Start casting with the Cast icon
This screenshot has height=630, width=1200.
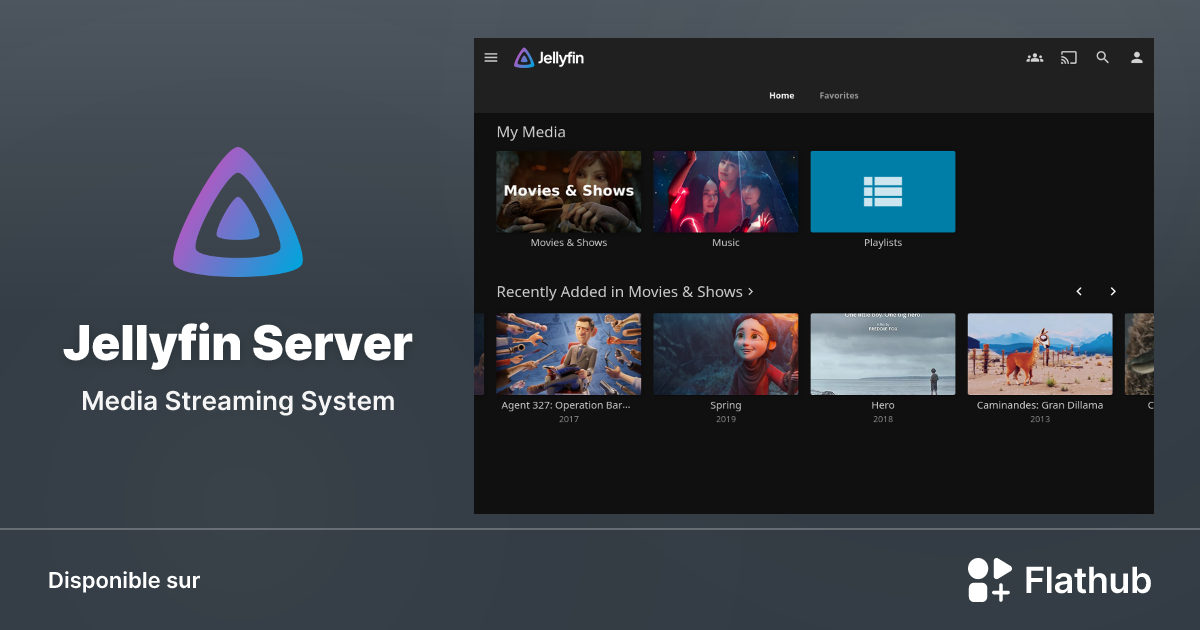pos(1068,57)
